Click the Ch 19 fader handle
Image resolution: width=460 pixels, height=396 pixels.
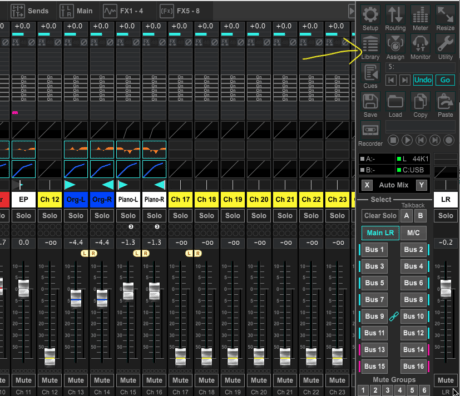point(233,357)
